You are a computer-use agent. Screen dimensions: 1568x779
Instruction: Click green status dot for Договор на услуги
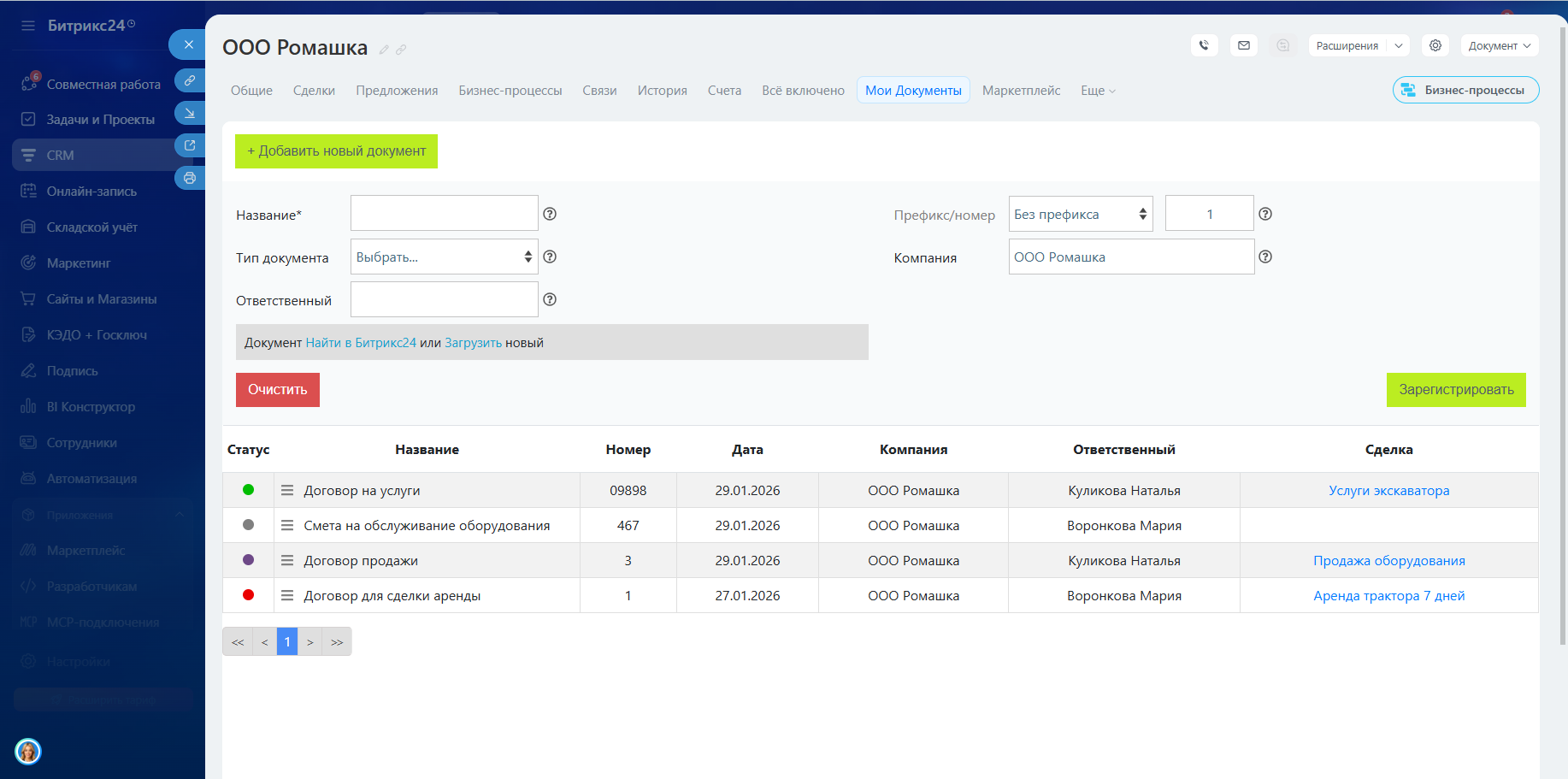click(x=248, y=490)
